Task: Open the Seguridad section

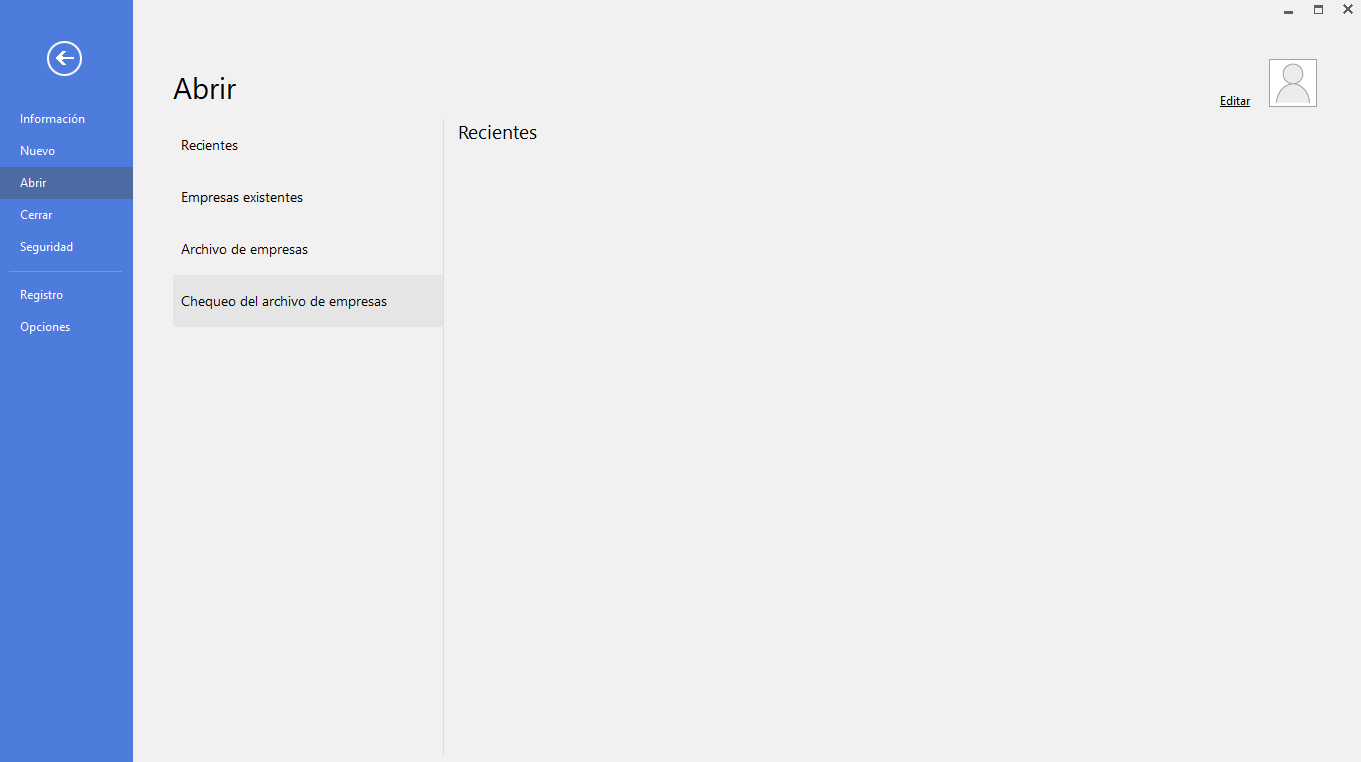Action: click(66, 247)
